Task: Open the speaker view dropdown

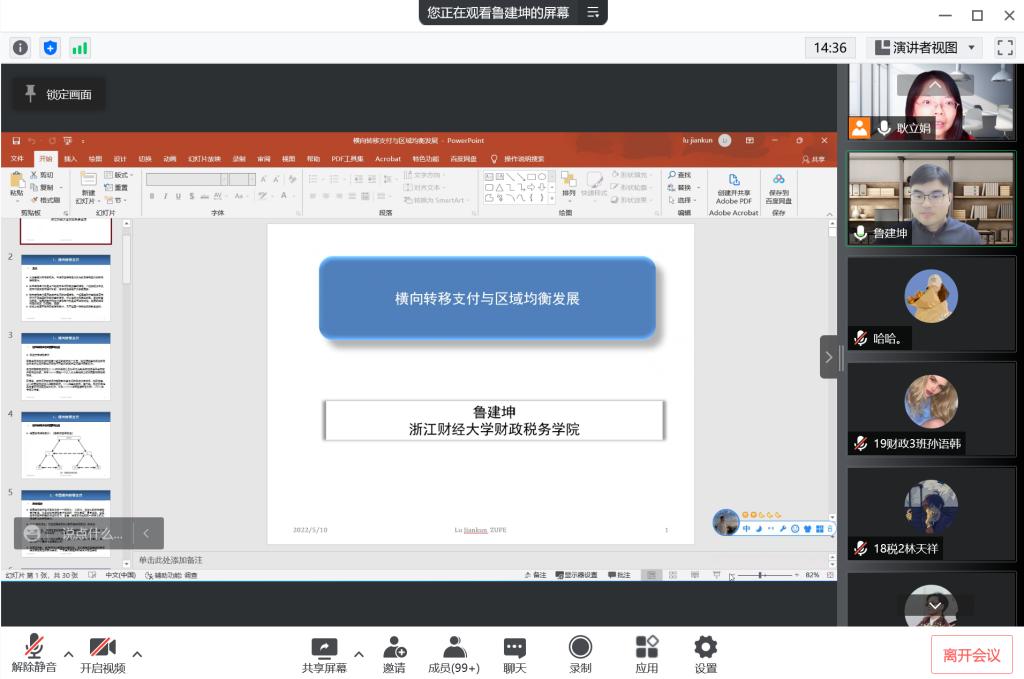Action: [x=924, y=48]
